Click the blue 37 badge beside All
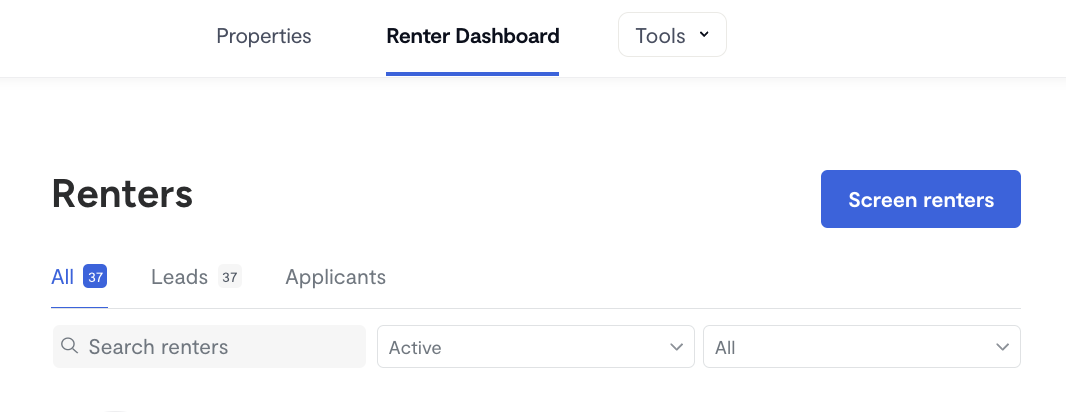This screenshot has width=1066, height=412. pos(95,277)
